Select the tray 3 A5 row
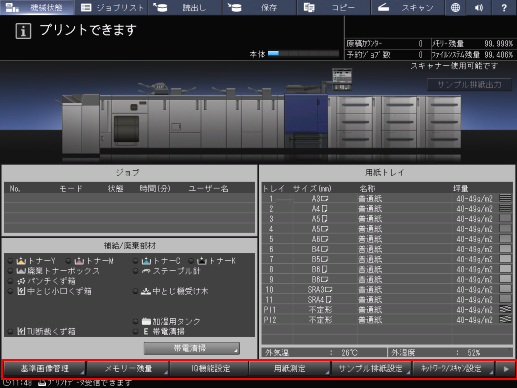 tap(387, 219)
